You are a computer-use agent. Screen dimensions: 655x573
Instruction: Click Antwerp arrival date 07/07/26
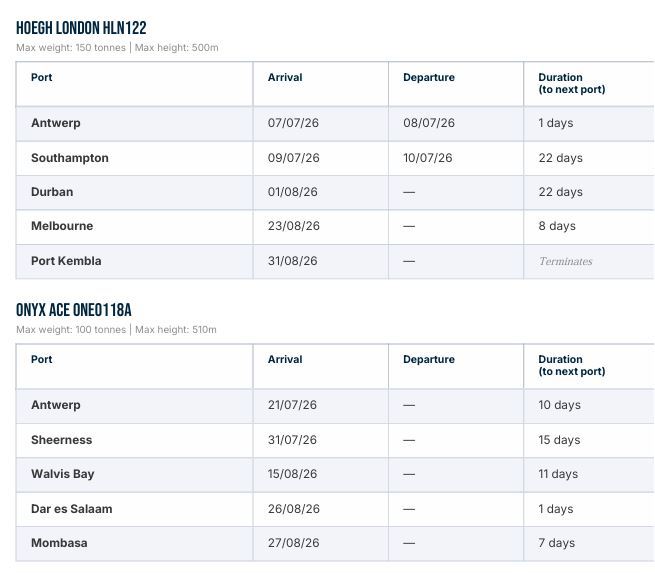[x=293, y=123]
